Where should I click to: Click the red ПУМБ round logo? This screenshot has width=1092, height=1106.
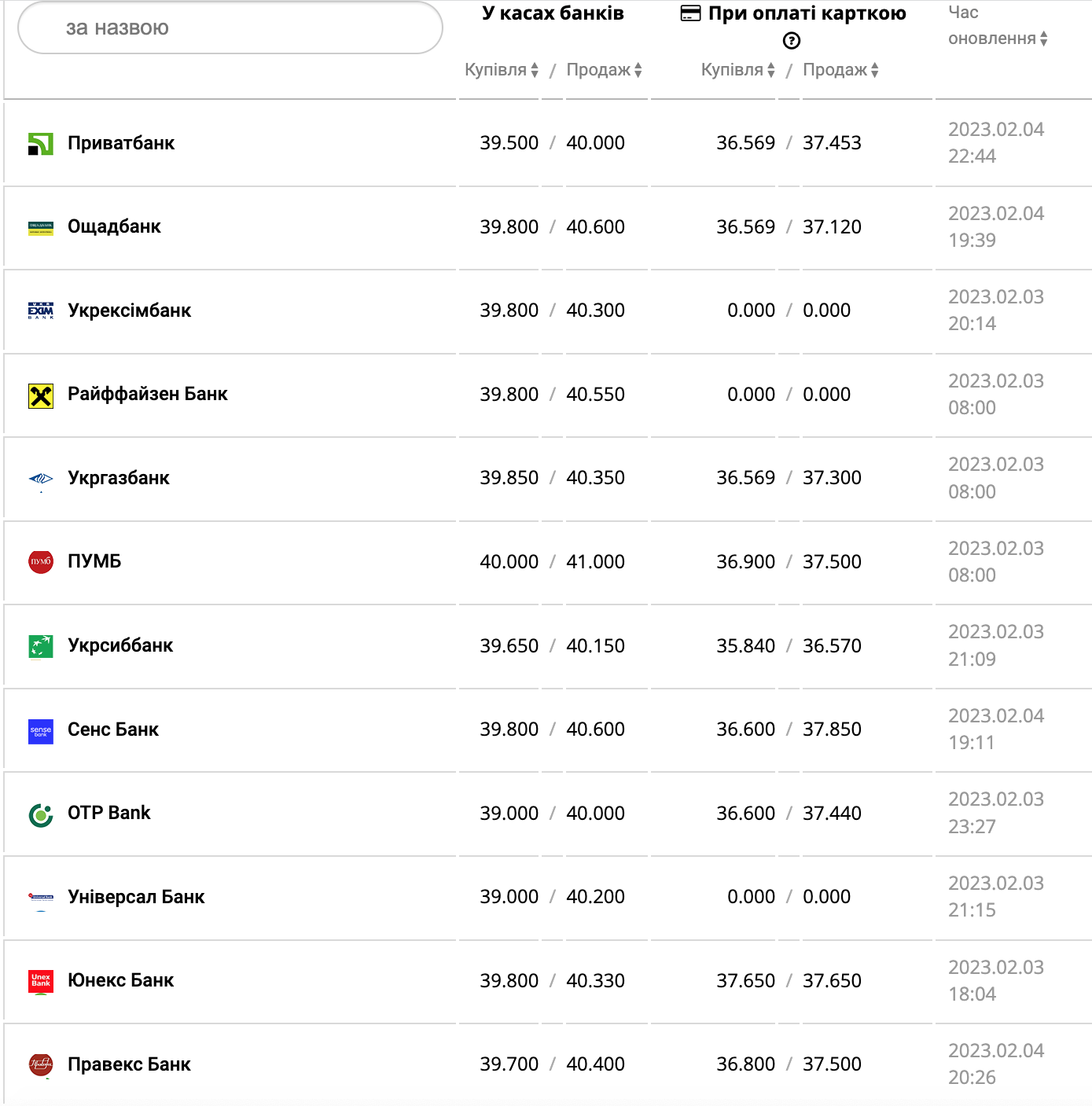coord(41,562)
